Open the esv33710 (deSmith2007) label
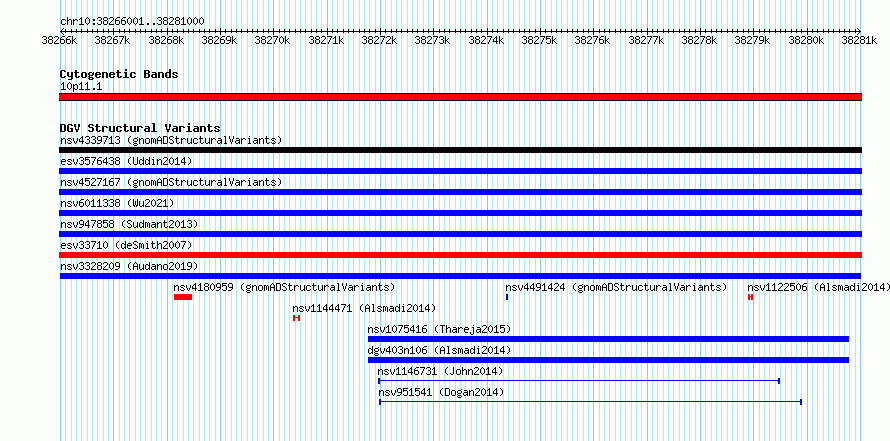 click(x=126, y=245)
